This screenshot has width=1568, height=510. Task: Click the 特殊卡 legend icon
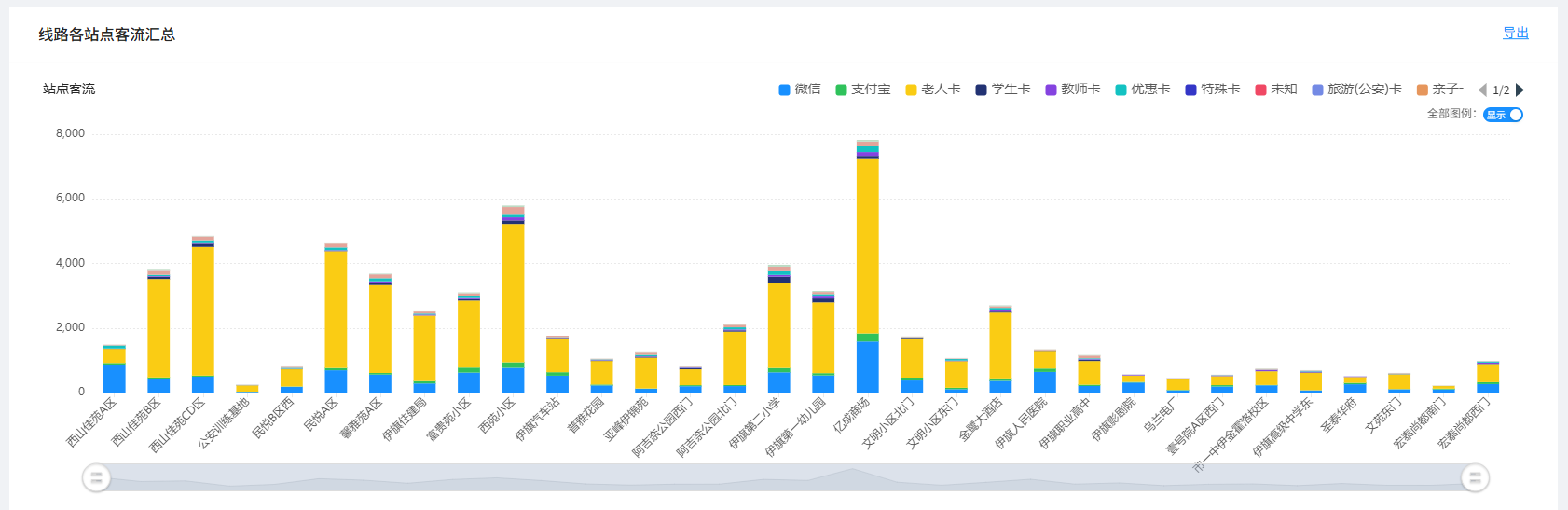pos(1190,90)
